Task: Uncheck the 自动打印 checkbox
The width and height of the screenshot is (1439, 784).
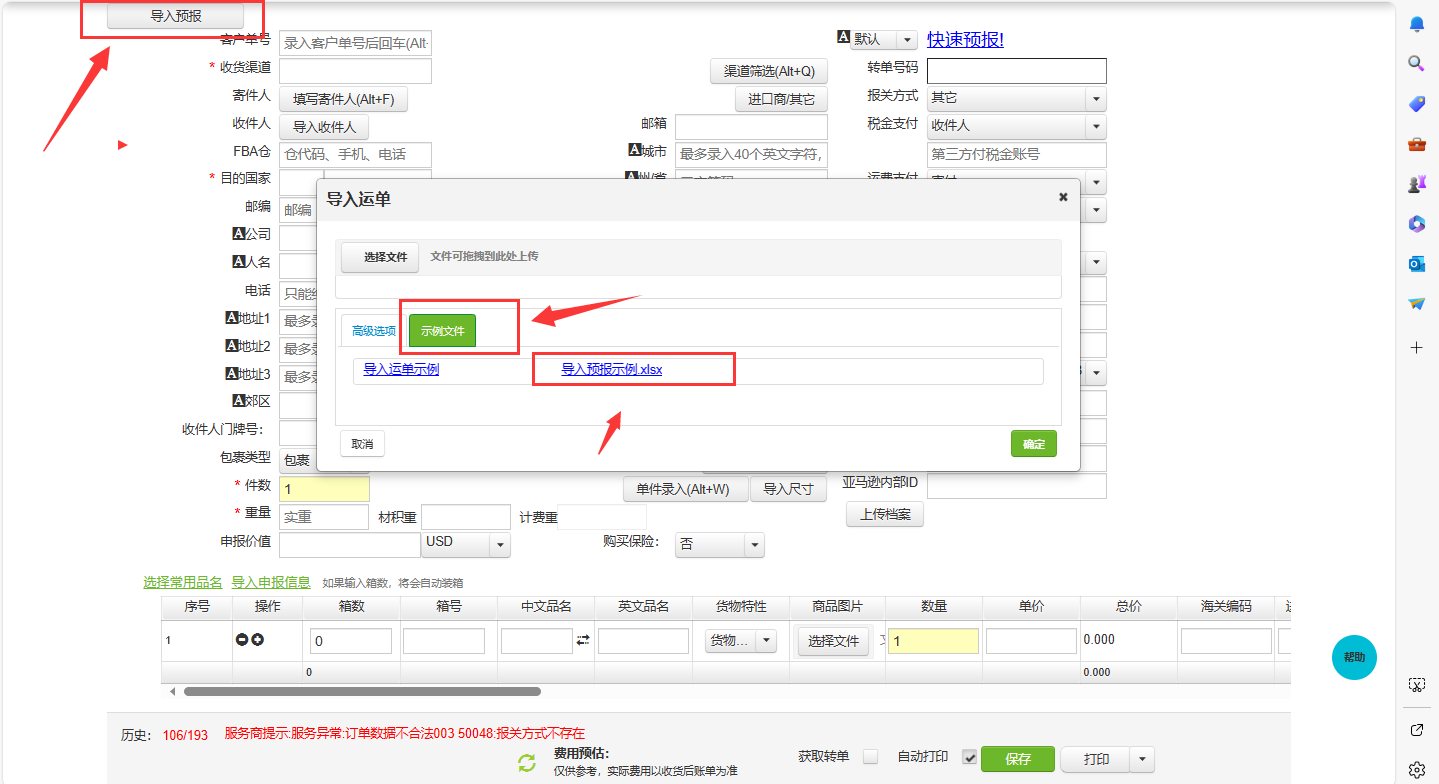Action: [x=969, y=757]
